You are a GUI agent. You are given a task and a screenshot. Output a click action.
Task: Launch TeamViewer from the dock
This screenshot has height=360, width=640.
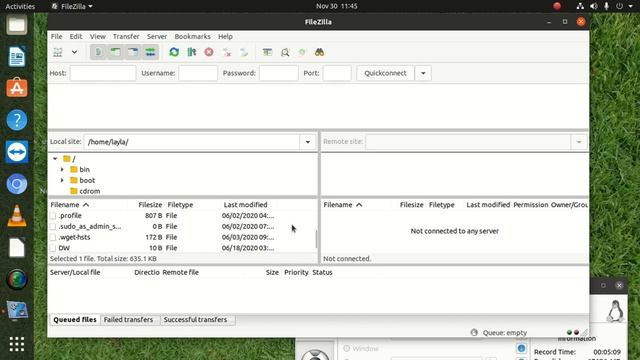17,152
